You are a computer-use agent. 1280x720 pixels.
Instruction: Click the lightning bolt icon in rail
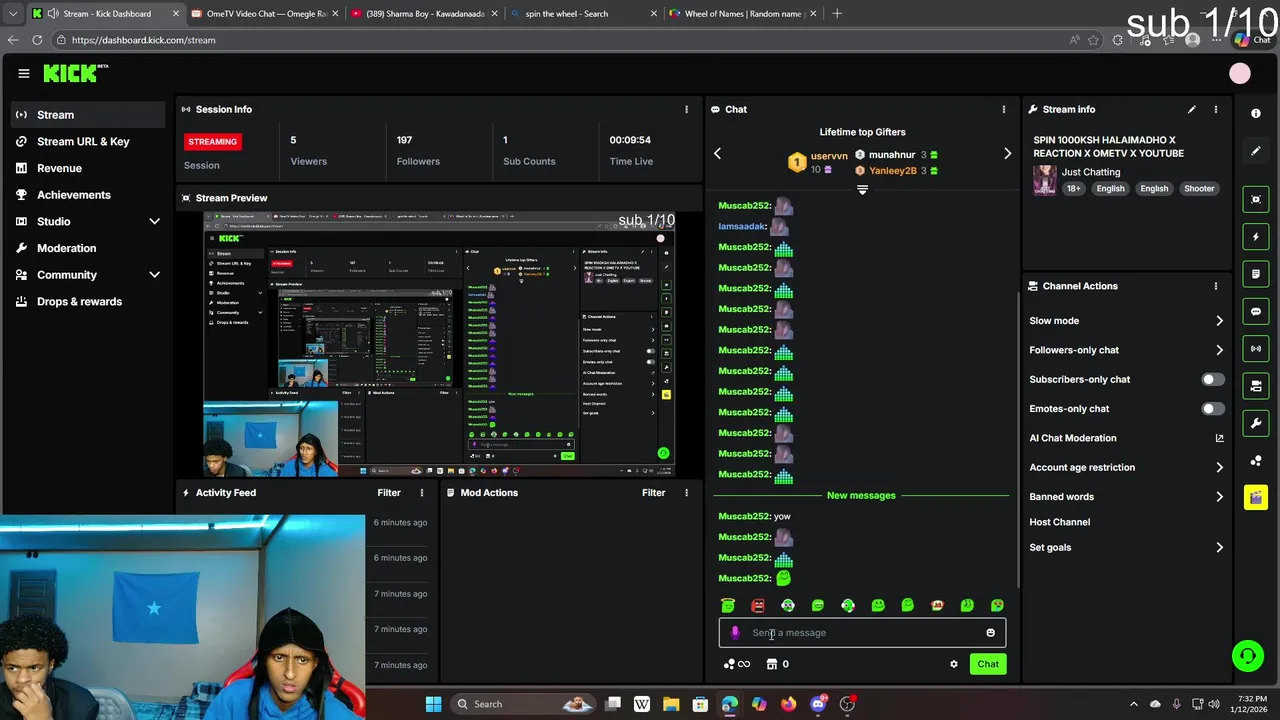click(1256, 237)
